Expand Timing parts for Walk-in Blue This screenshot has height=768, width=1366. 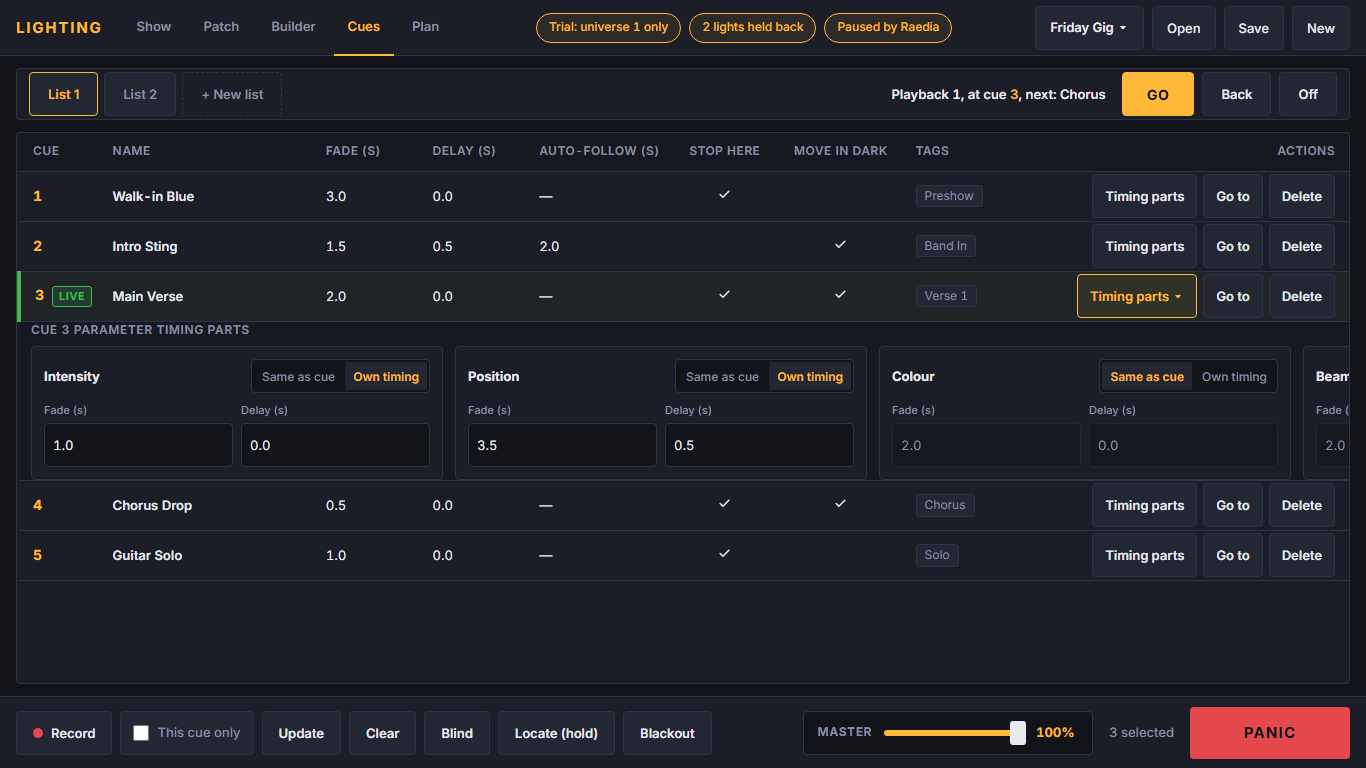point(1144,196)
